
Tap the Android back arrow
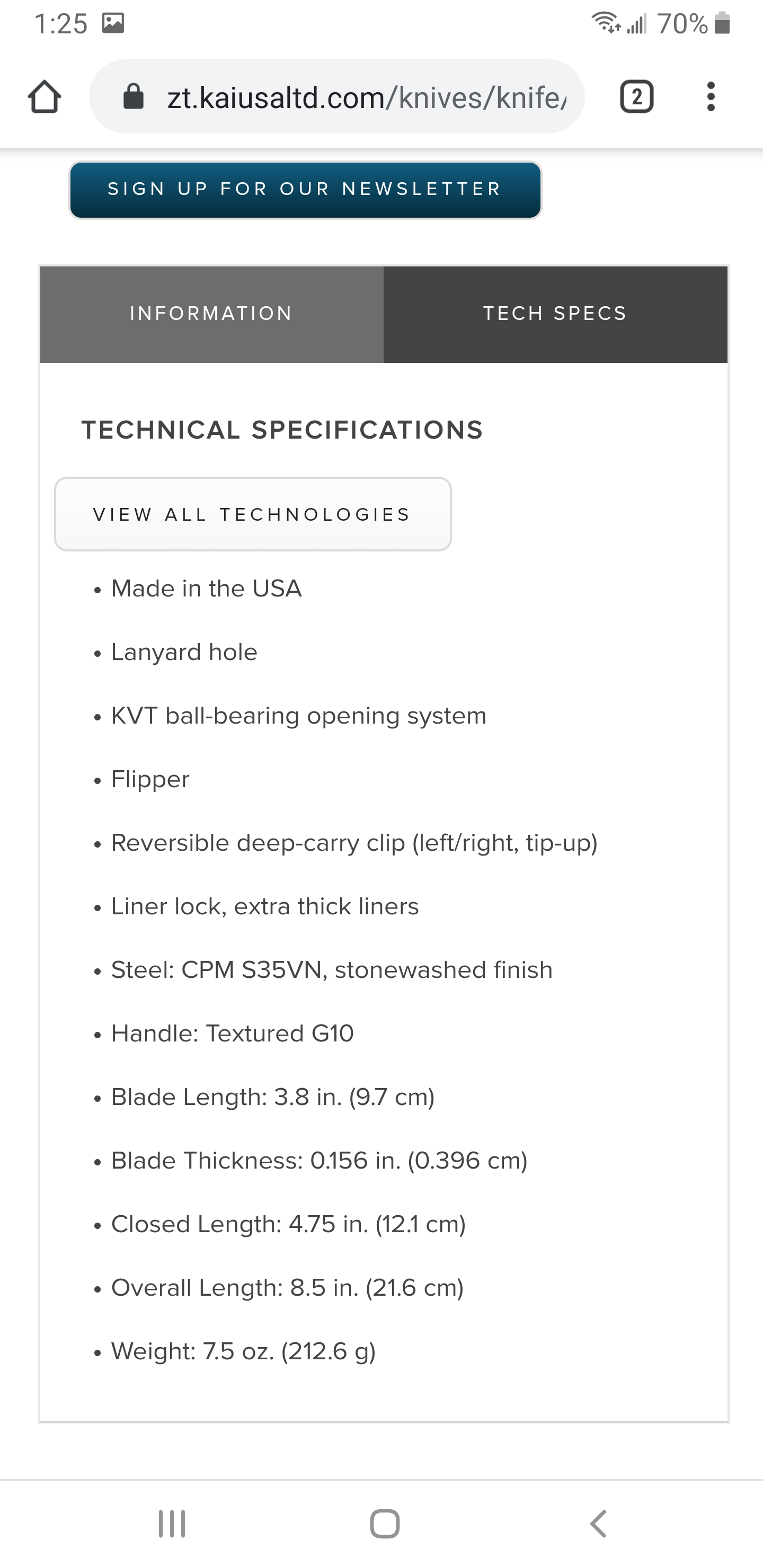(x=598, y=1524)
